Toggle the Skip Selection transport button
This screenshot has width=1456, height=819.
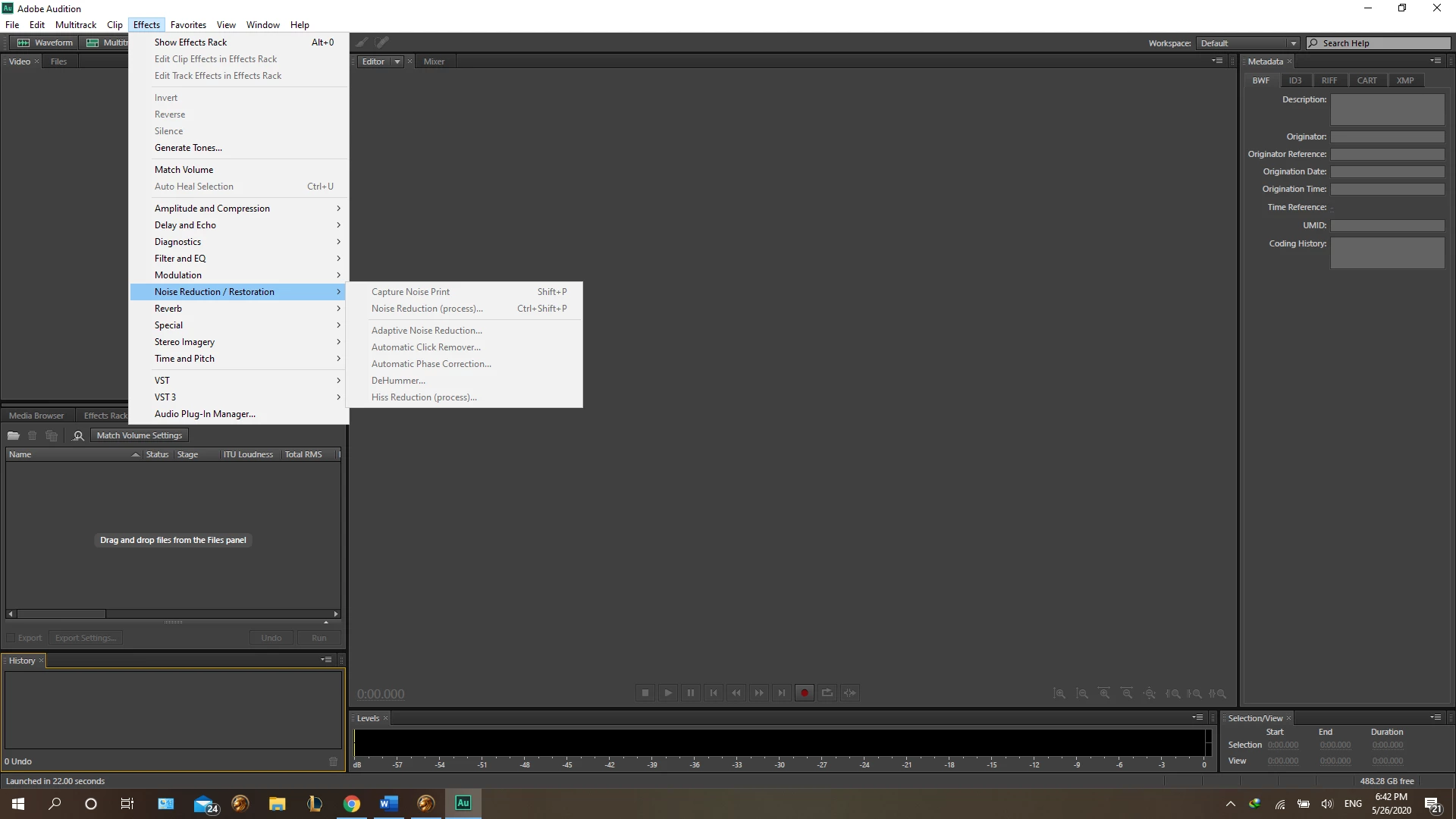[850, 692]
